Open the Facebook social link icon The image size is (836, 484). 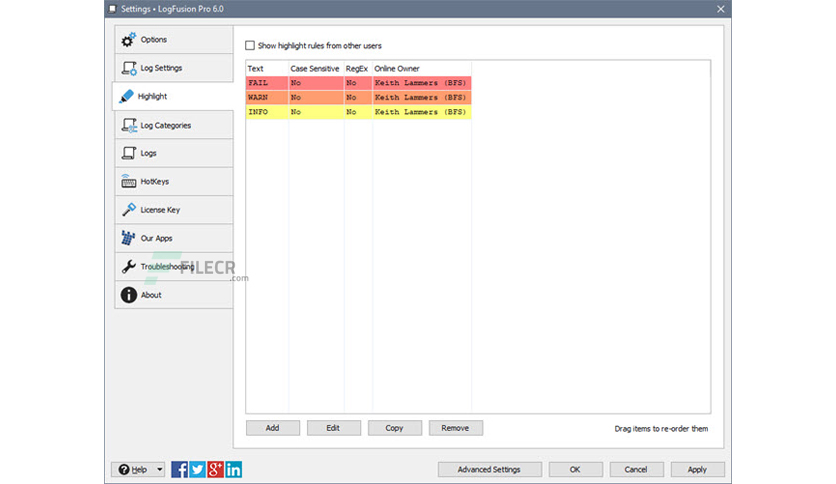(x=180, y=469)
